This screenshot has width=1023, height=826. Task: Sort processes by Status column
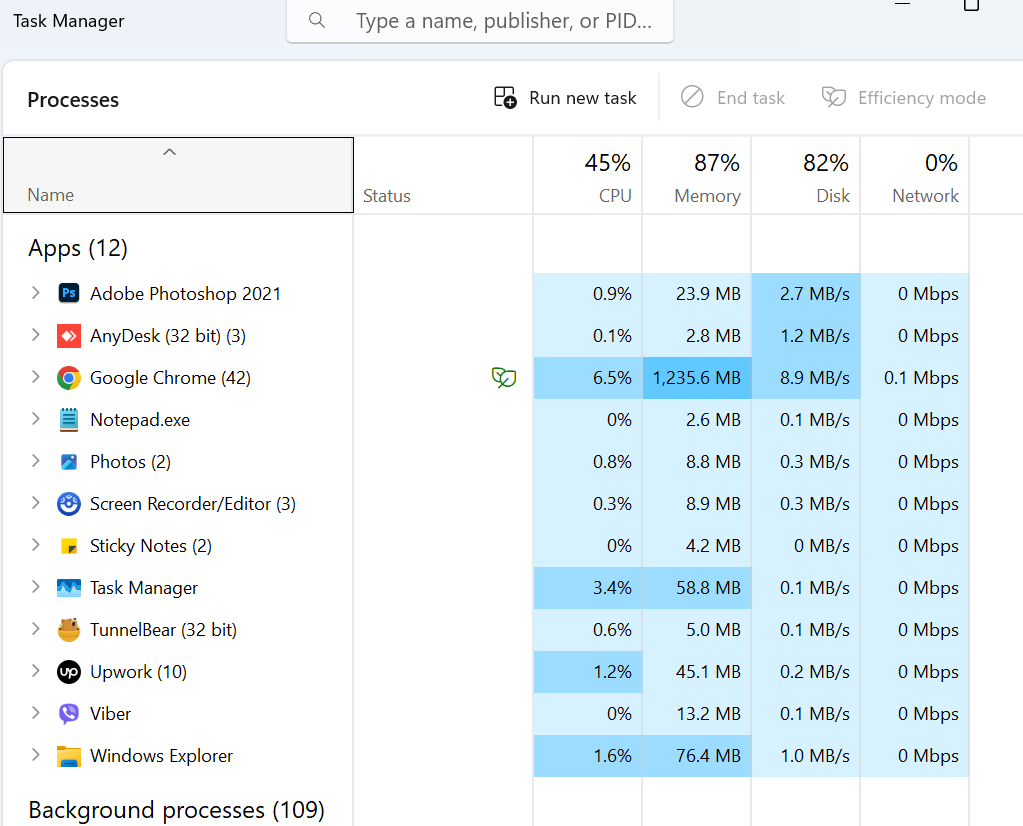pyautogui.click(x=443, y=175)
